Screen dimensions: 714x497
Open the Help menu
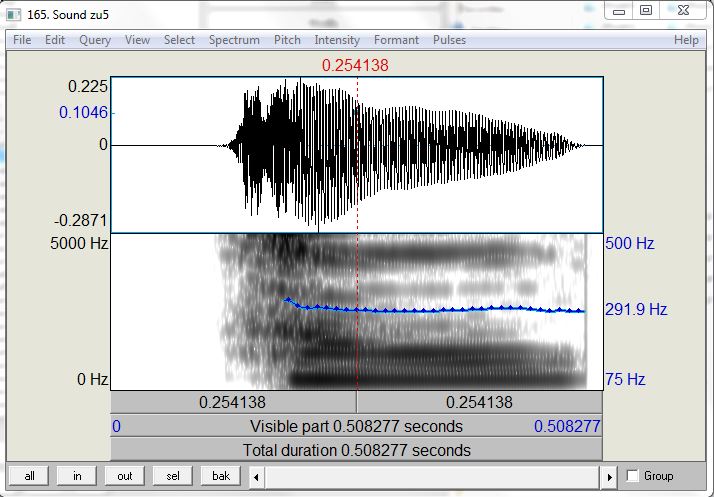pos(686,40)
